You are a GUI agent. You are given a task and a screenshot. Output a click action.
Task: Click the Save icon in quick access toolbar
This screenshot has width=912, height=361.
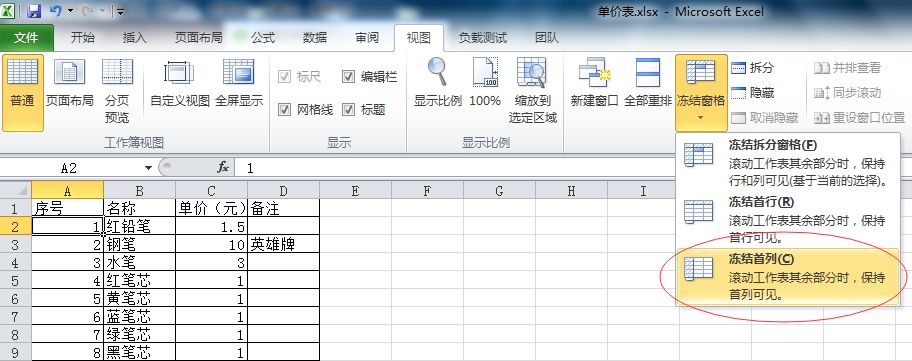coord(34,10)
